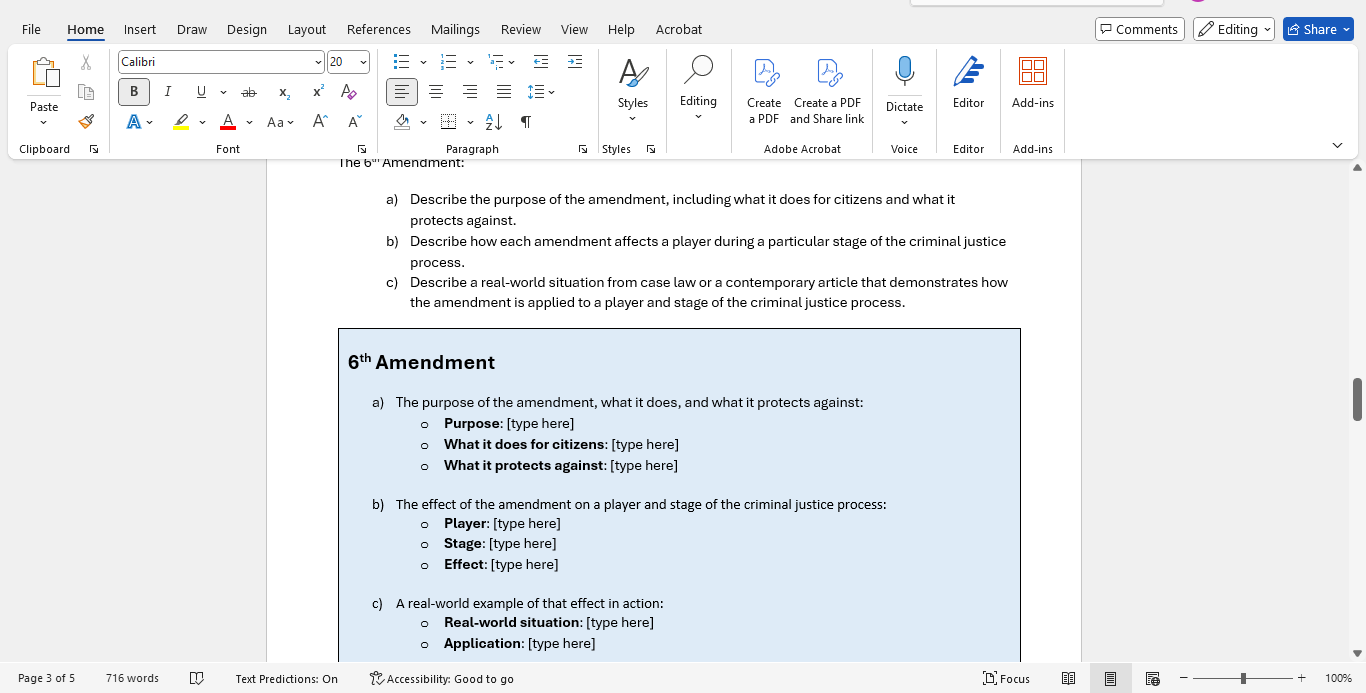This screenshot has height=693, width=1366.
Task: Click the Paste clipboard icon
Action: point(44,73)
